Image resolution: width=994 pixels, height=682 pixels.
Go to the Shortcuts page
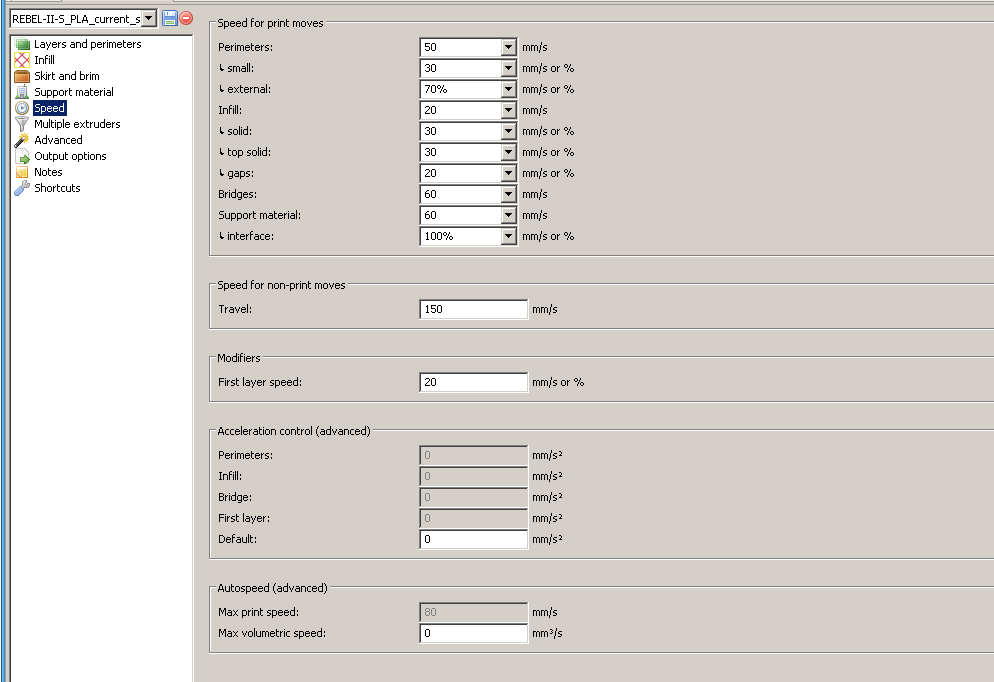[x=57, y=188]
